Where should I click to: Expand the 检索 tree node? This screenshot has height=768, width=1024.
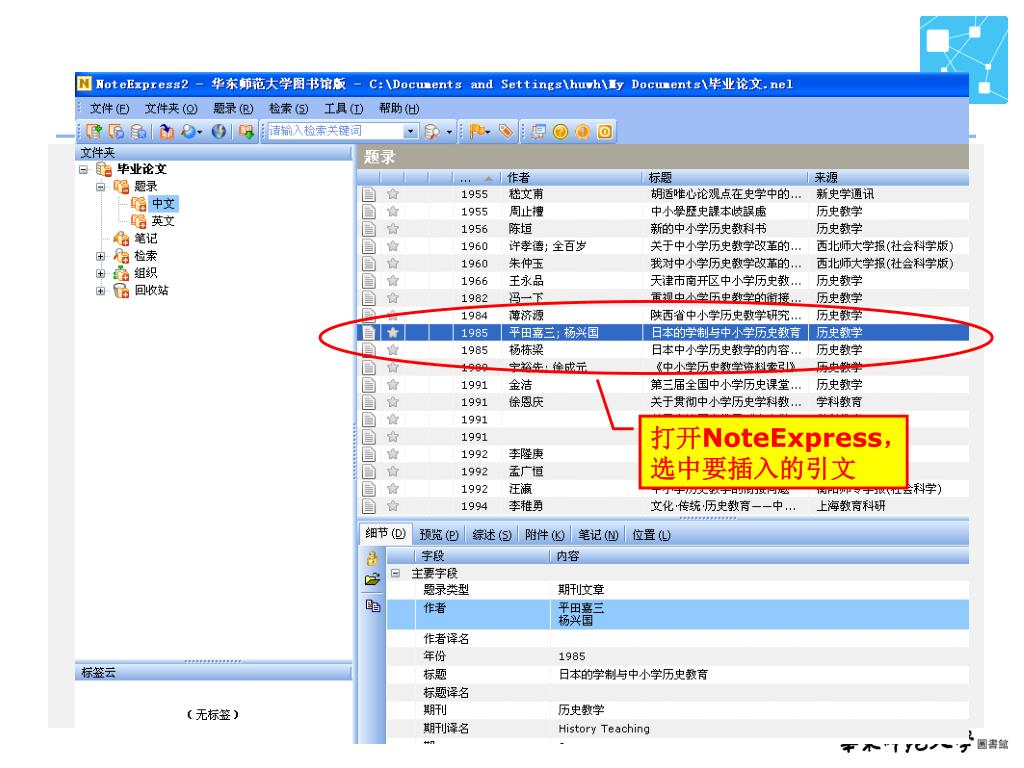(x=101, y=256)
